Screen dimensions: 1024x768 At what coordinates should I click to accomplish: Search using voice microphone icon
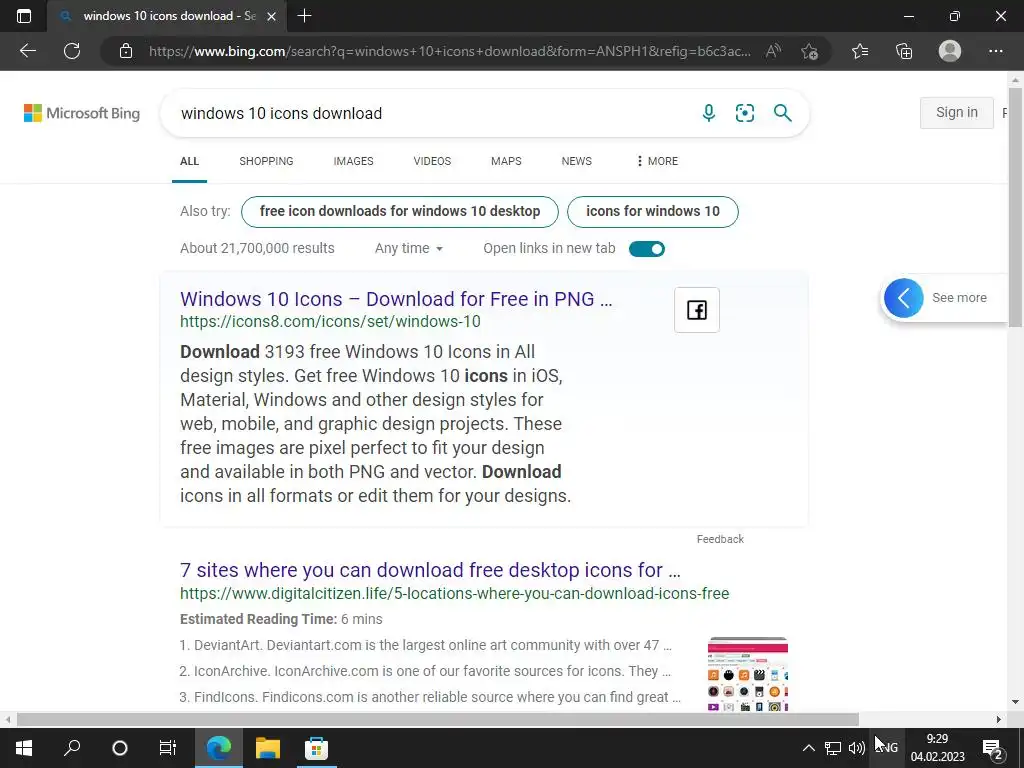coord(709,113)
